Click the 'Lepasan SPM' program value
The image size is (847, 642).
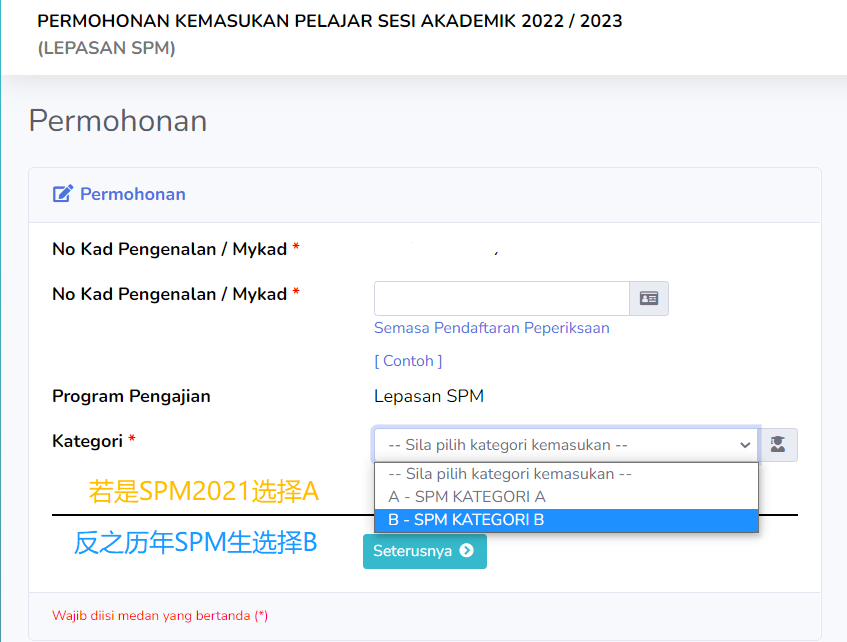(429, 396)
